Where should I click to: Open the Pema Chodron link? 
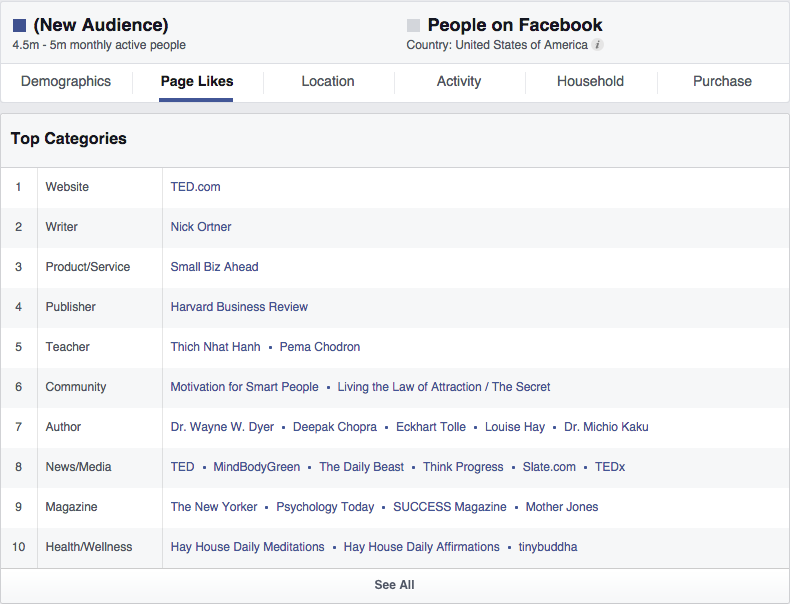pyautogui.click(x=320, y=347)
